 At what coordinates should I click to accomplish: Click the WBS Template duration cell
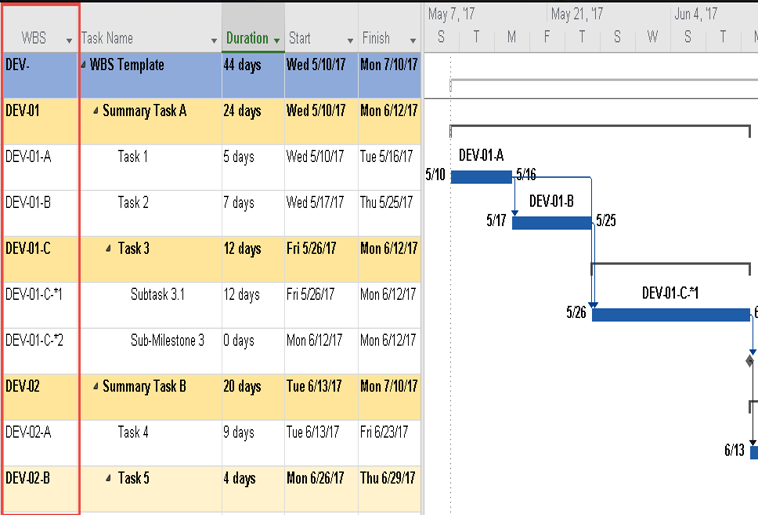point(252,65)
